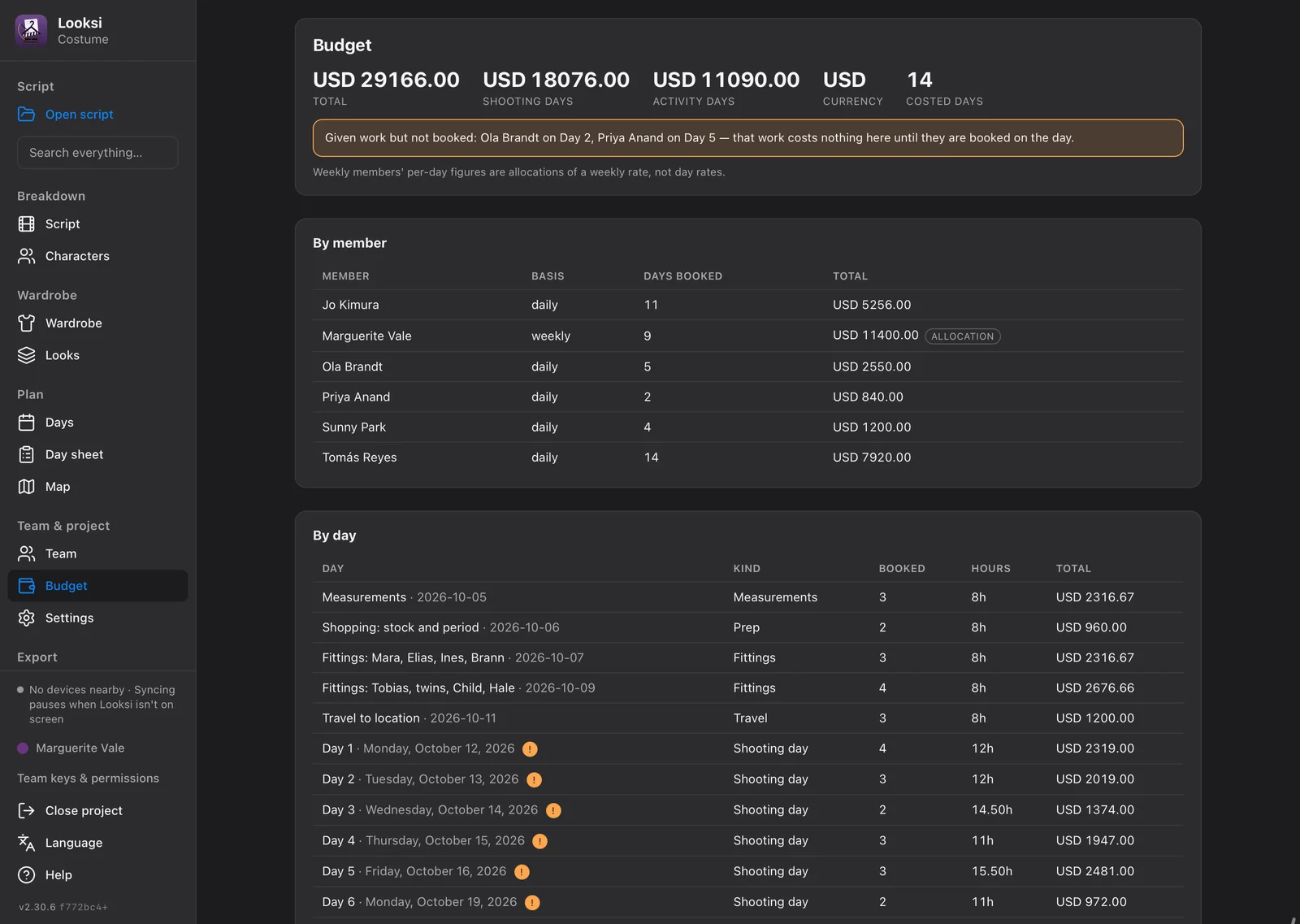
Task: Click the Close project label
Action: 84,810
